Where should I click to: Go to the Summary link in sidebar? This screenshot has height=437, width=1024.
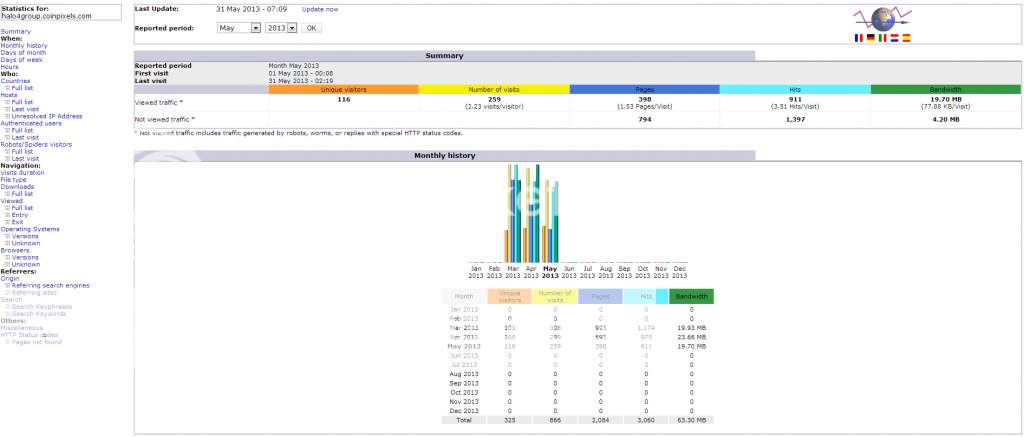click(x=15, y=31)
